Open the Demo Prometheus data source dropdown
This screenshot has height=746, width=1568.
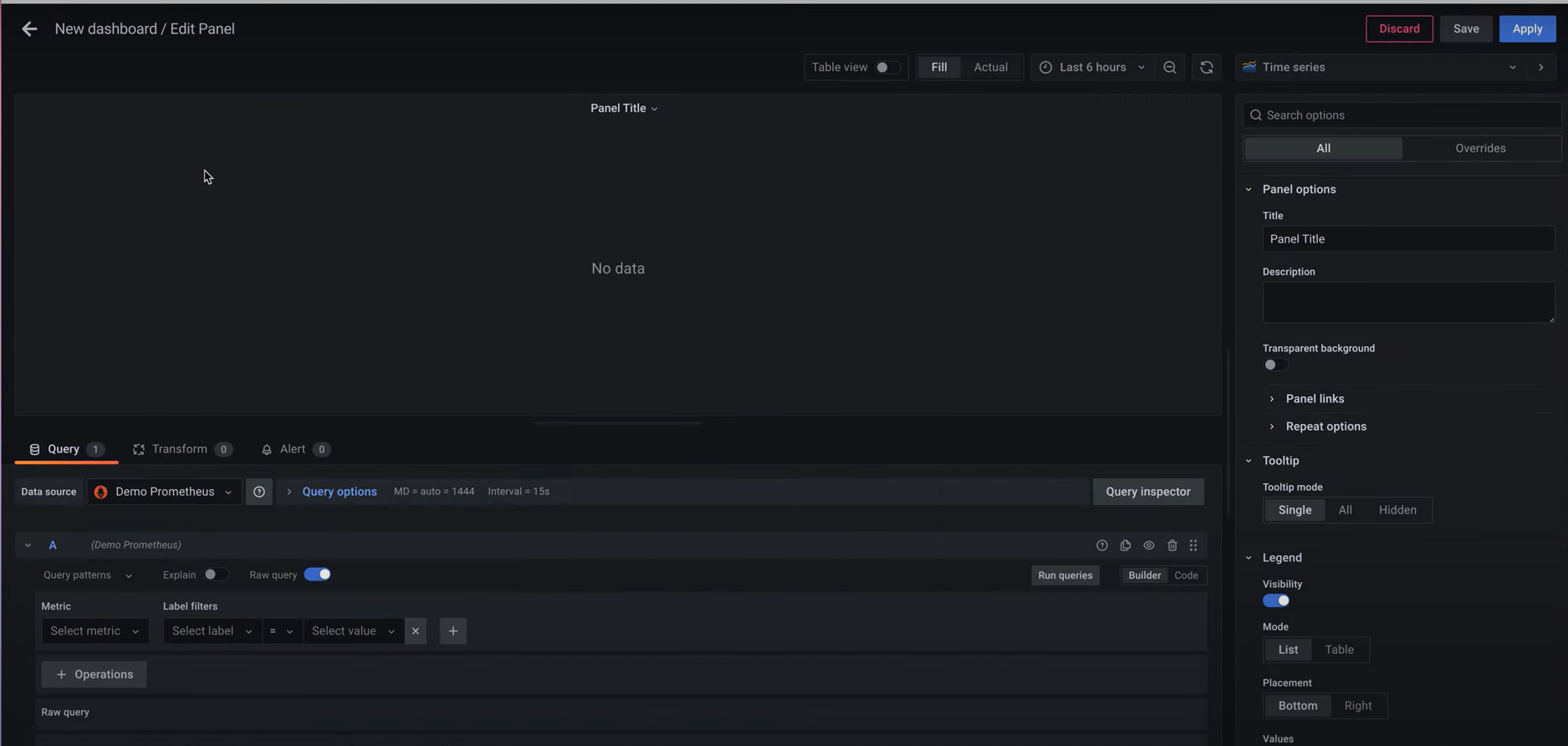pos(164,492)
